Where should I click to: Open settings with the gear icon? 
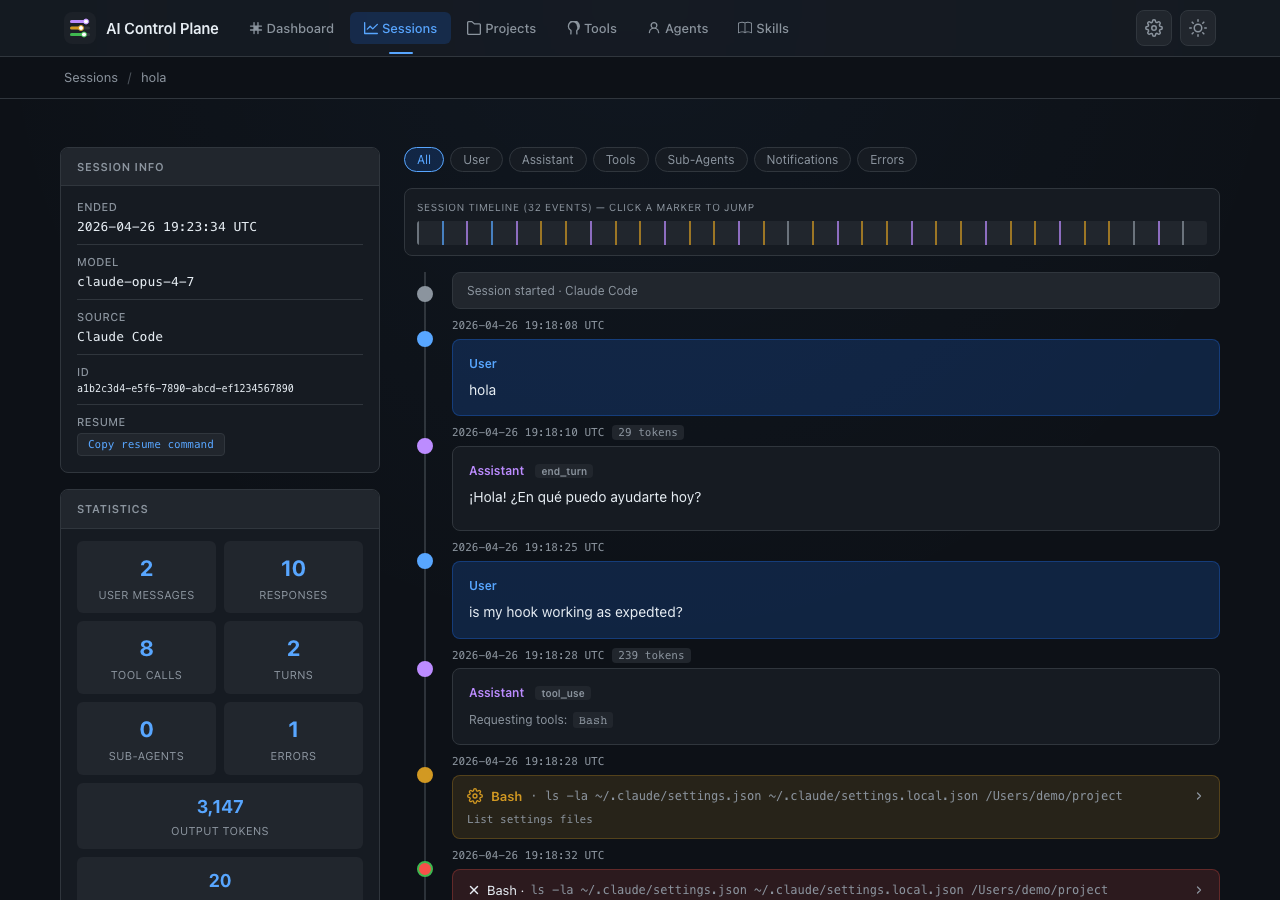1154,28
